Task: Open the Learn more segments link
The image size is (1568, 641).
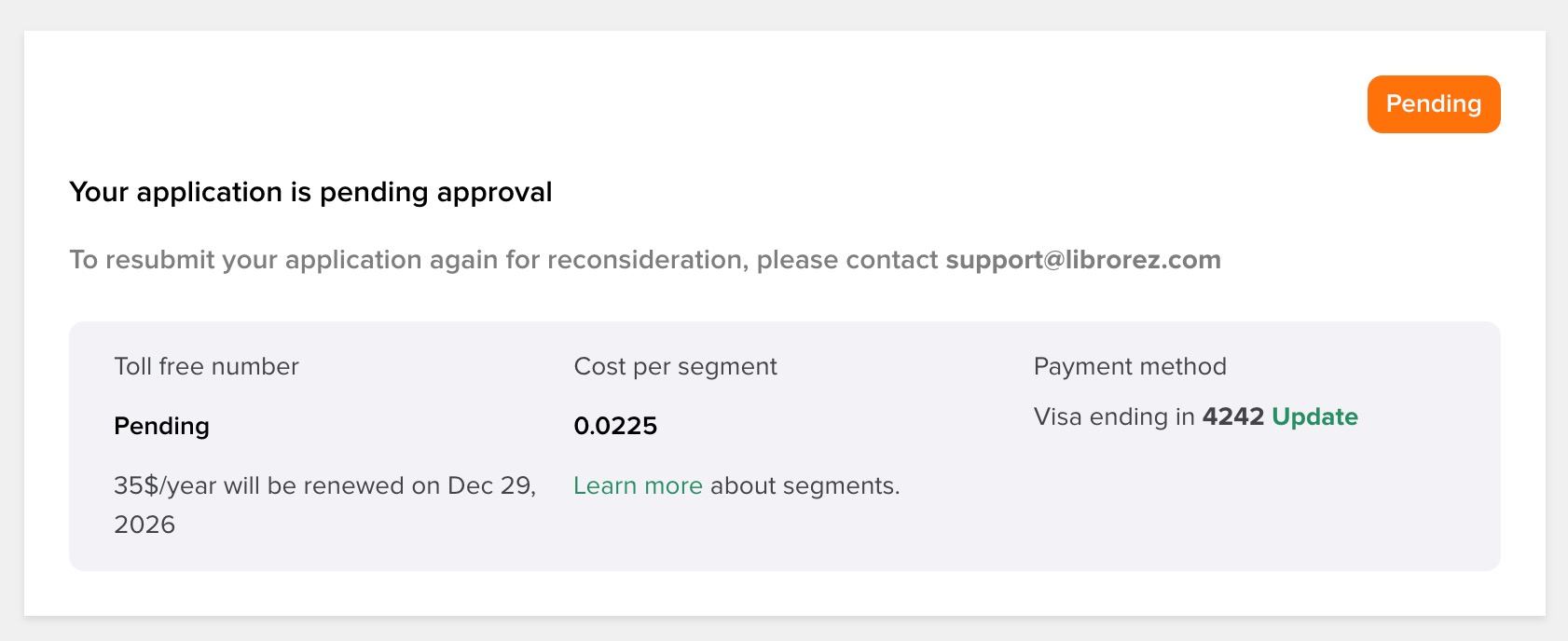Action: click(x=638, y=485)
